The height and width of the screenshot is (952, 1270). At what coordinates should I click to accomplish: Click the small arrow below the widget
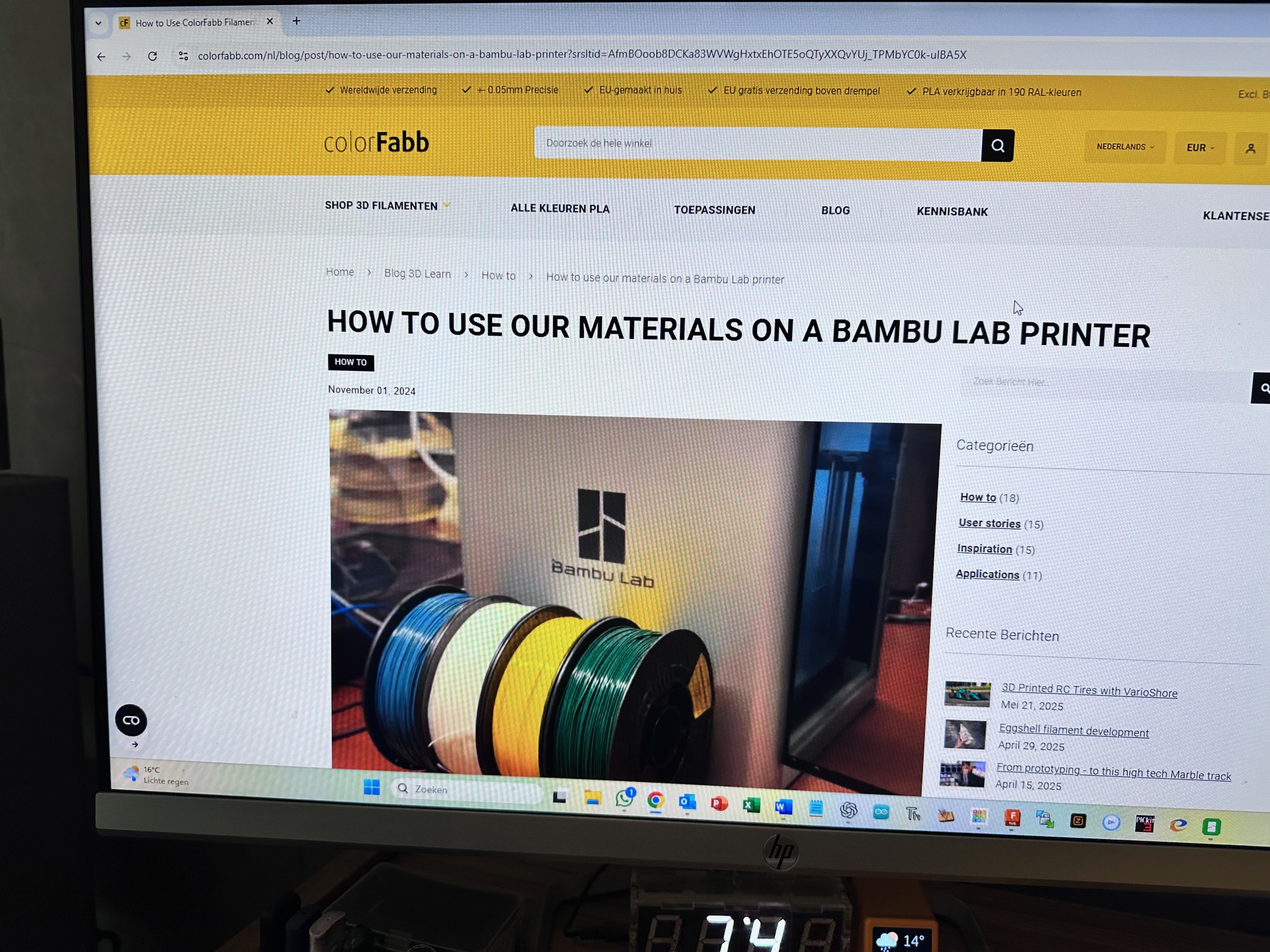[x=135, y=744]
